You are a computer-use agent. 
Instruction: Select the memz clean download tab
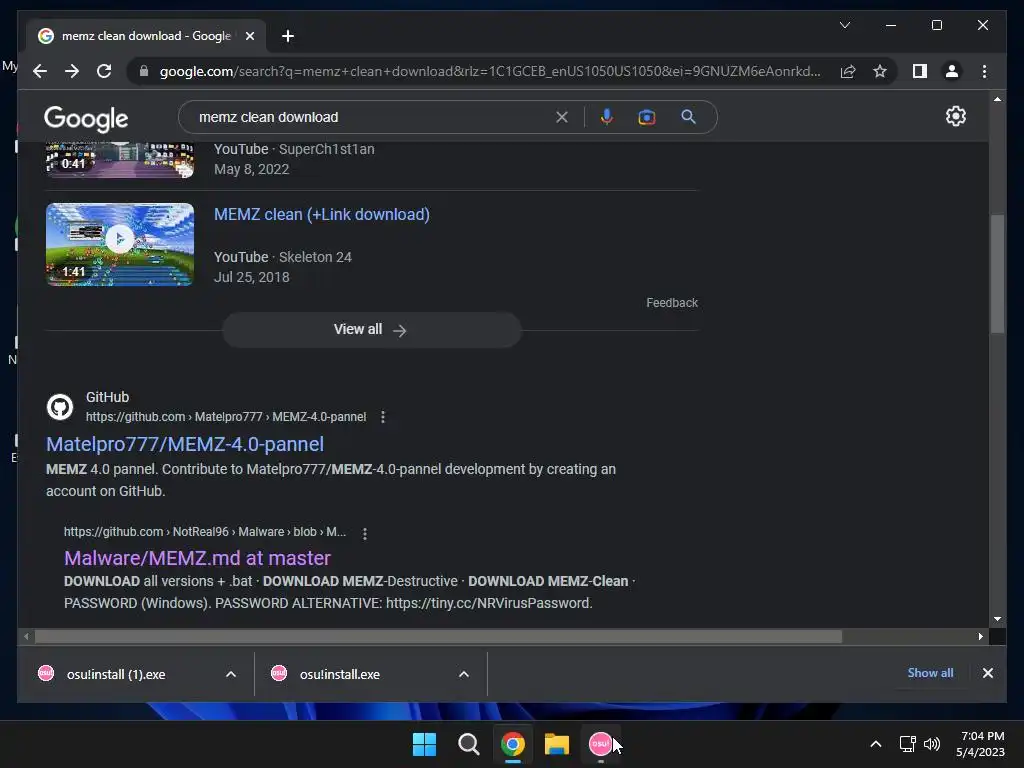click(x=146, y=36)
